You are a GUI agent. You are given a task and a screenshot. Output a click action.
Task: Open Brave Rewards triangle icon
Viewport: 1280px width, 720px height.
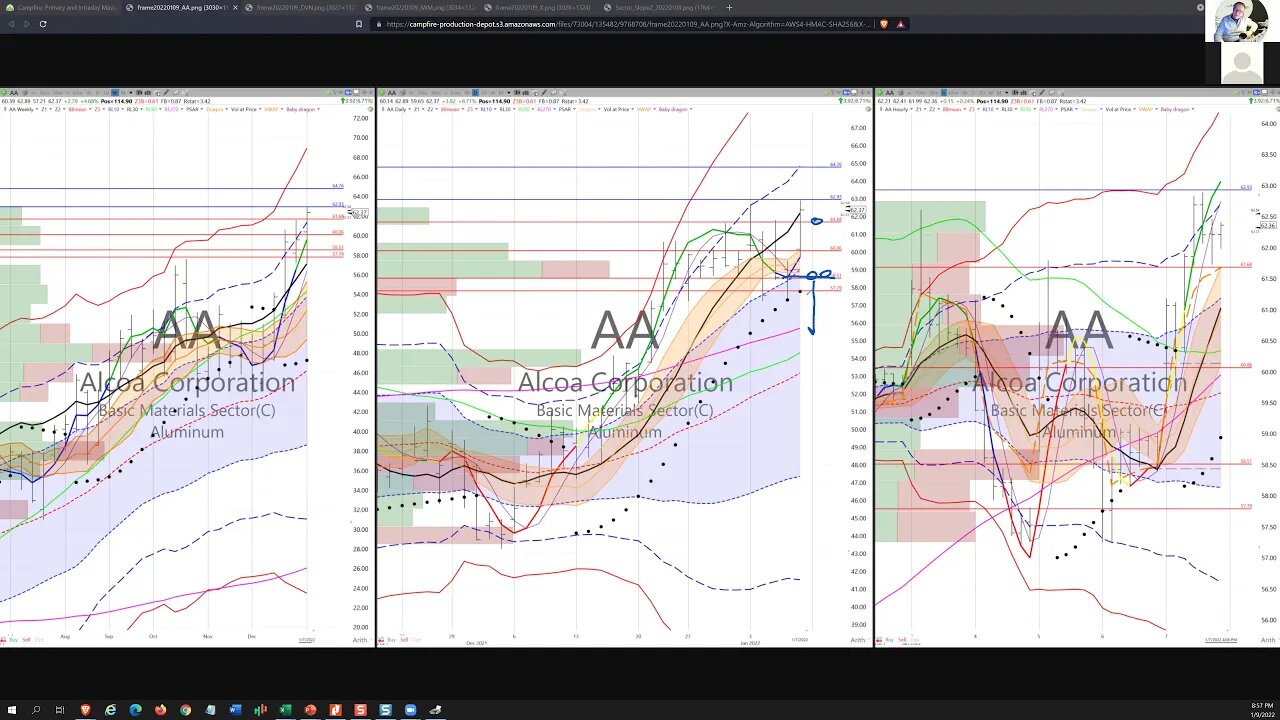click(900, 24)
